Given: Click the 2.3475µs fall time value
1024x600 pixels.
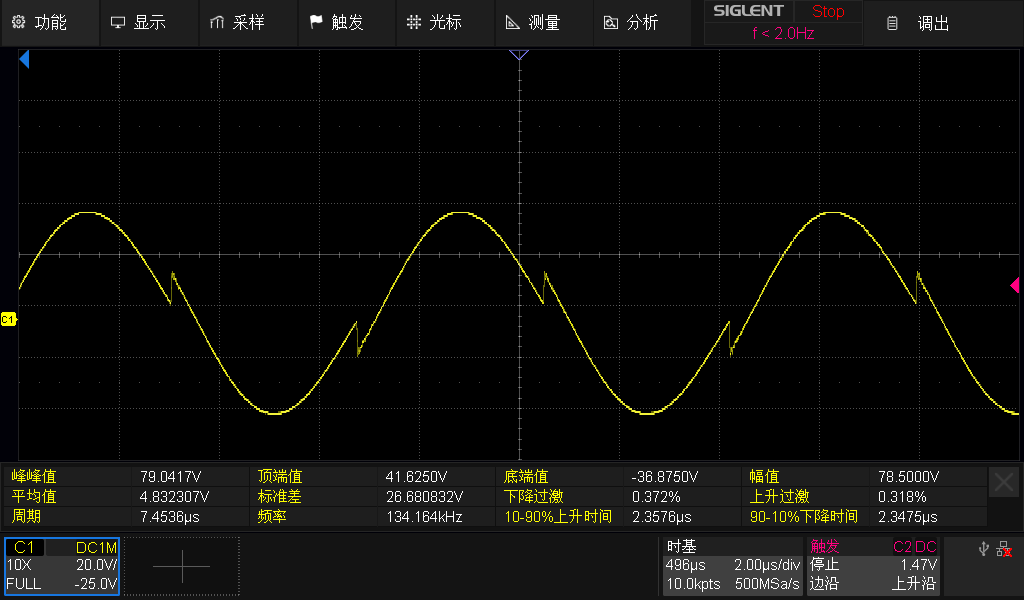Looking at the screenshot, I should click(x=908, y=517).
